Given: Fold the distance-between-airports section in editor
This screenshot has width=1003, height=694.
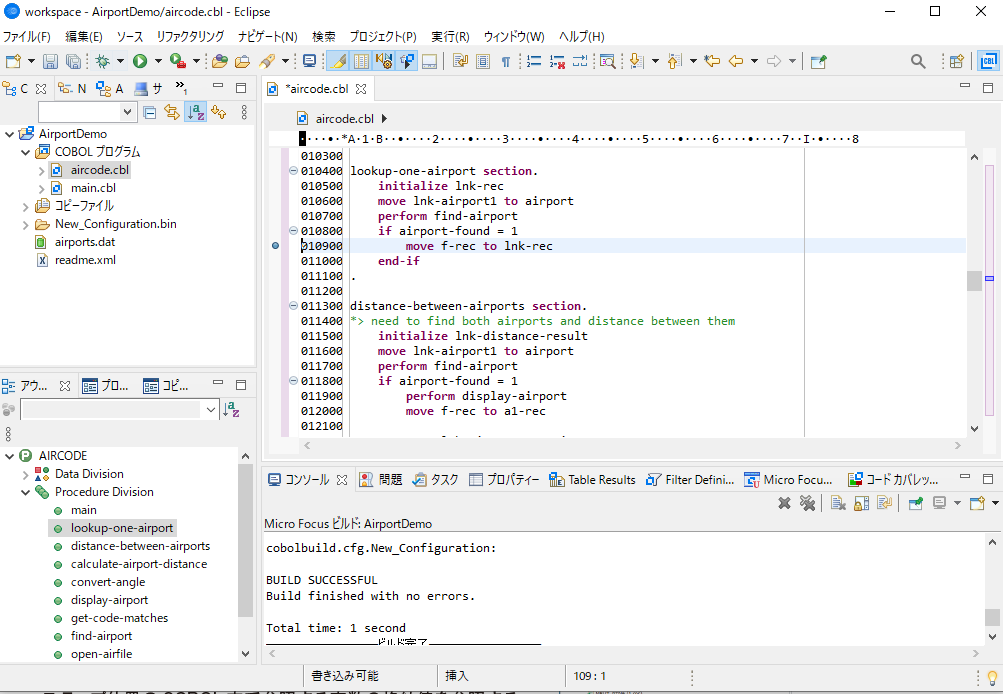Looking at the screenshot, I should click(x=294, y=306).
